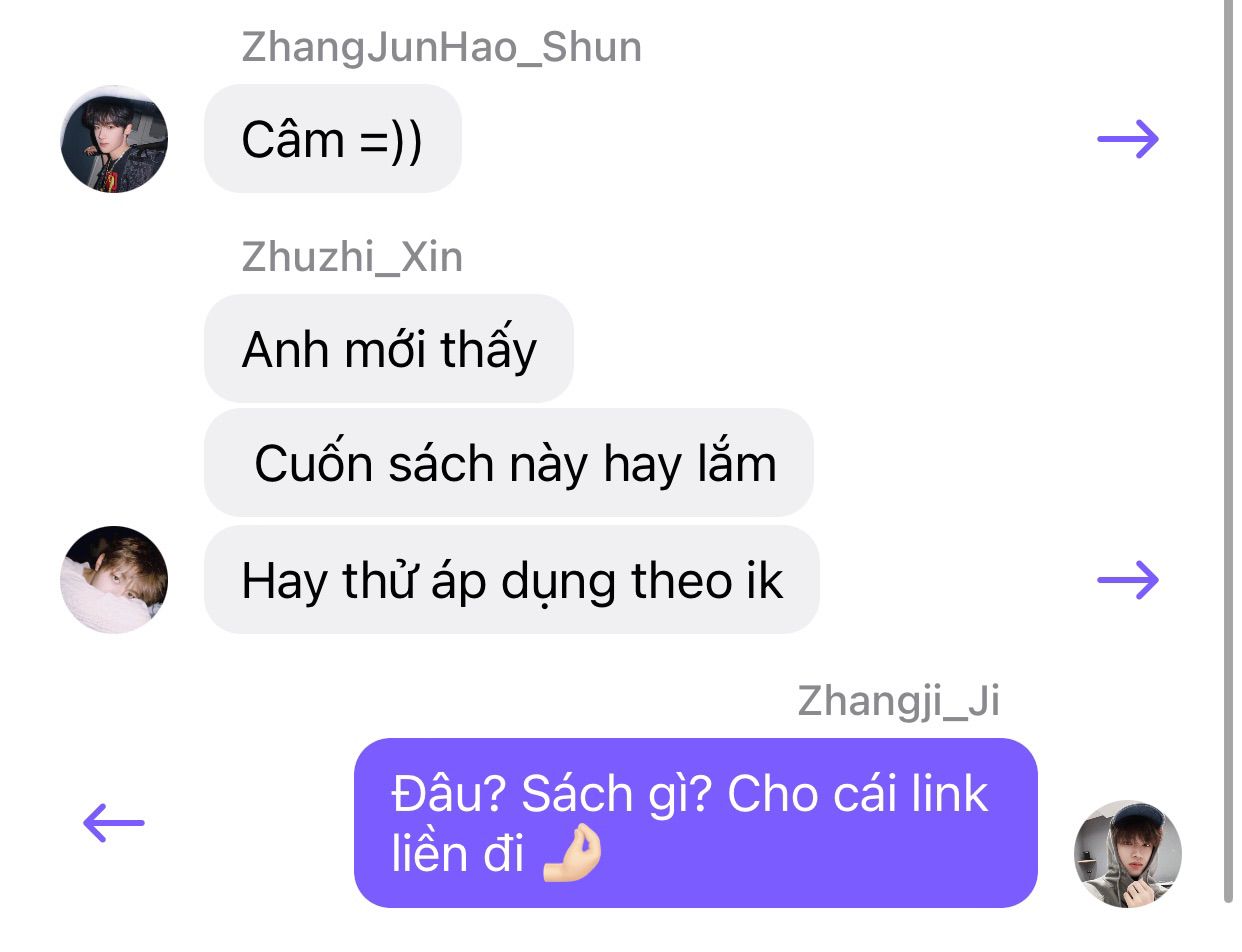Open the ZhangJunHao_Shun username label
This screenshot has height=952, width=1242.
pos(442,48)
